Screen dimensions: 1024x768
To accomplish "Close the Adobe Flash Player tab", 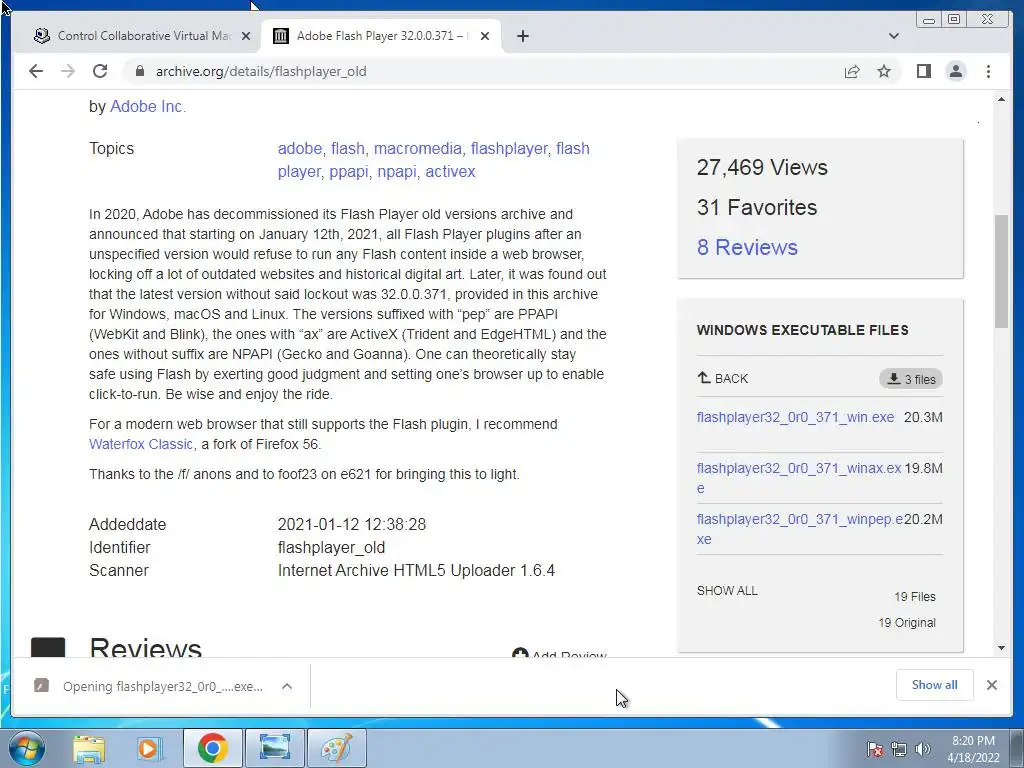I will [x=485, y=36].
